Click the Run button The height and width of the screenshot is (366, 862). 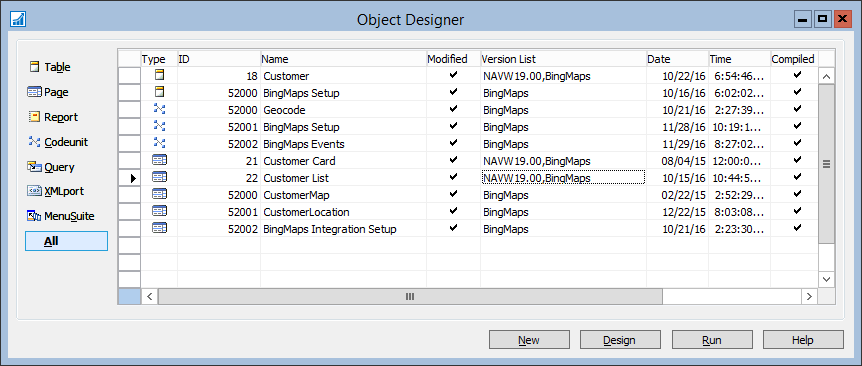[x=712, y=340]
